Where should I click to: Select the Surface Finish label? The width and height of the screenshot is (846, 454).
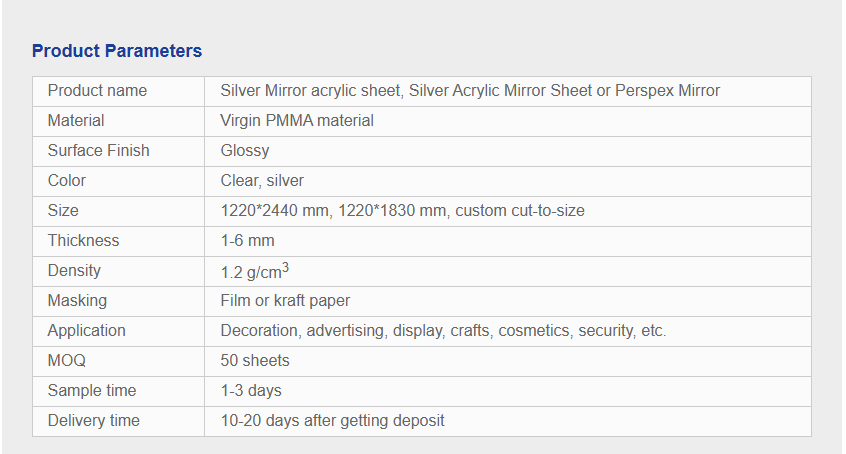coord(98,151)
